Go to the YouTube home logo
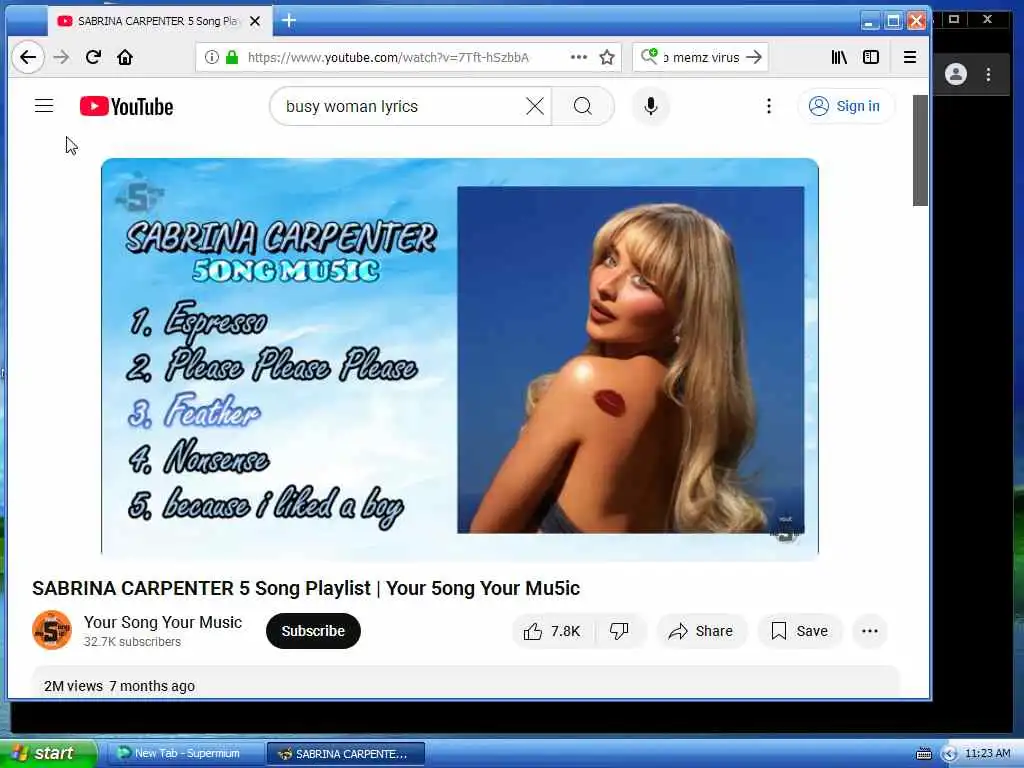 (x=127, y=106)
